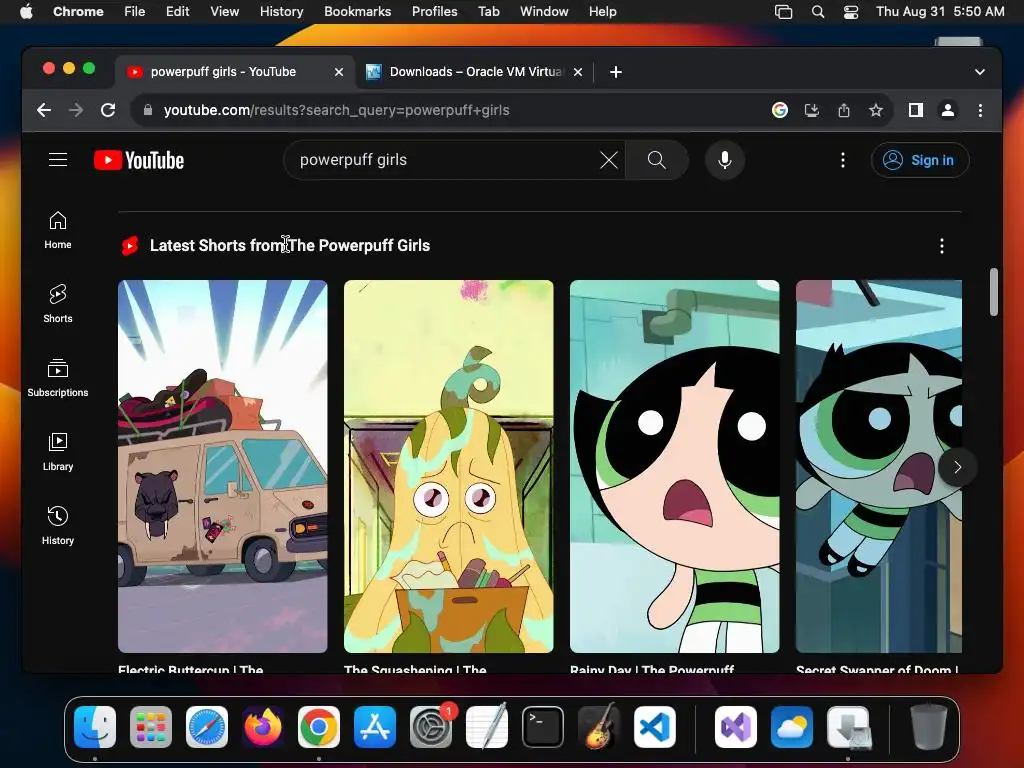Open Terminal from the Dock
Image resolution: width=1024 pixels, height=768 pixels.
(x=543, y=727)
